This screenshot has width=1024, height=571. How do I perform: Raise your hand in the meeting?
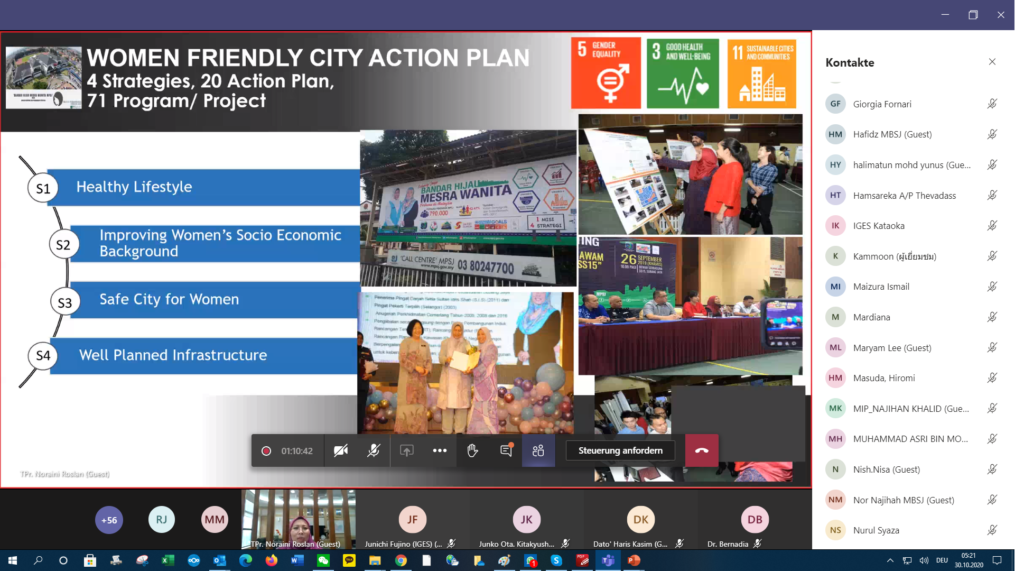tap(473, 451)
